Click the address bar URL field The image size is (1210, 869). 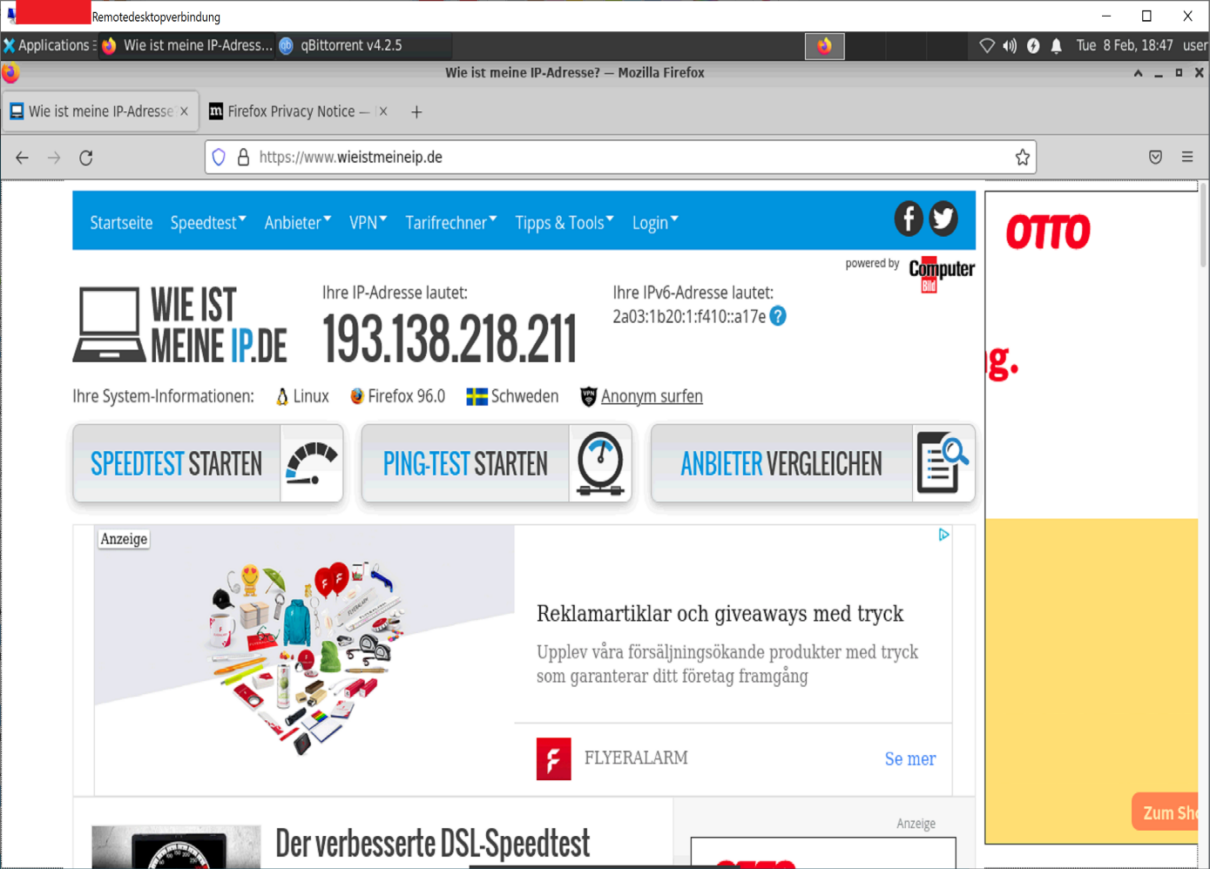click(620, 157)
